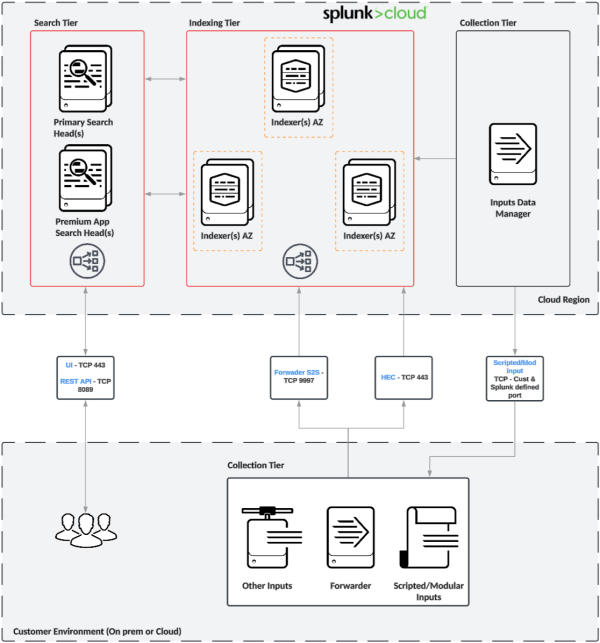Click the REST API link text
The height and width of the screenshot is (643, 600).
tap(75, 381)
